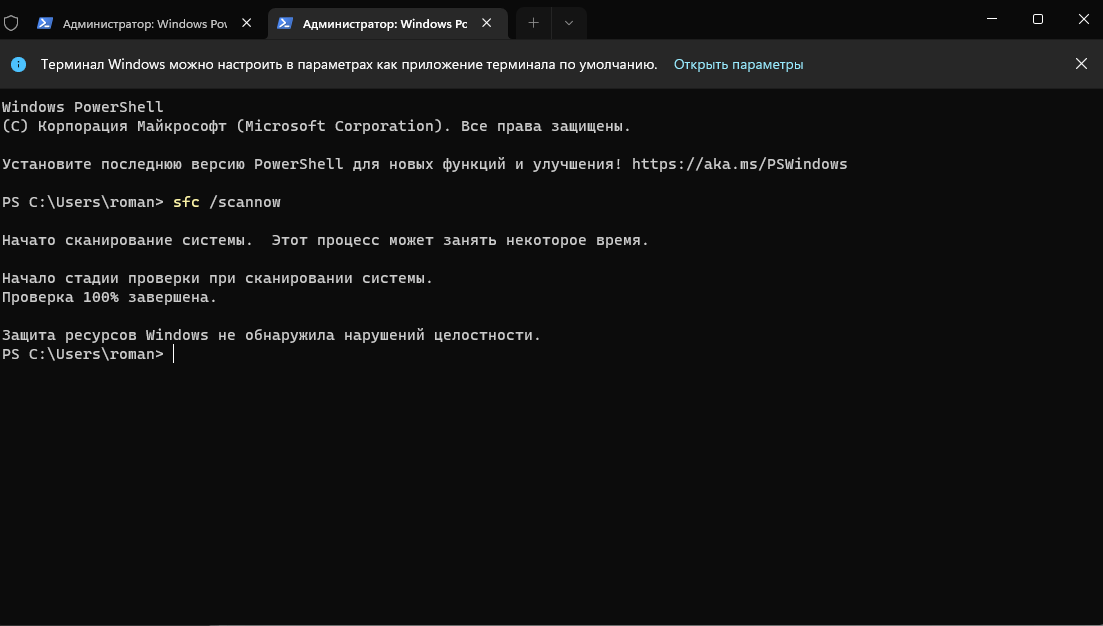The image size is (1103, 626).
Task: Click the blue info icon in notification bar
Action: 19,65
